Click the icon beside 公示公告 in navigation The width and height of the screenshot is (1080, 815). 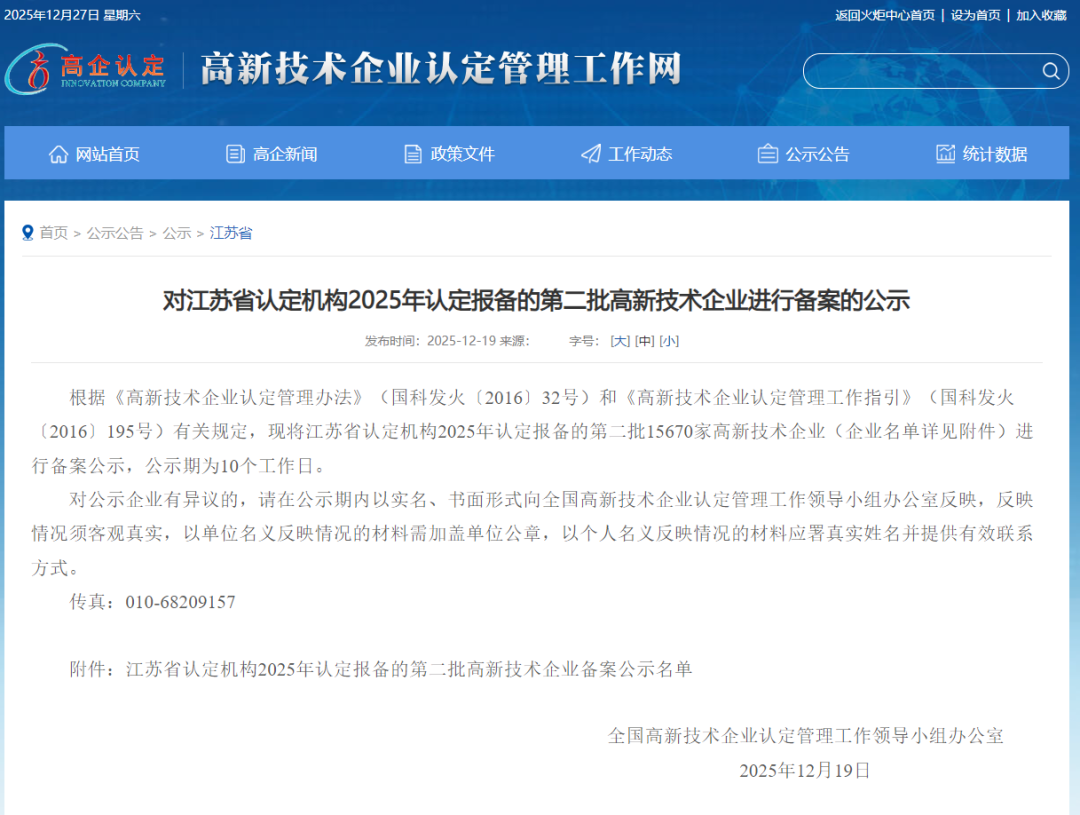coord(768,154)
